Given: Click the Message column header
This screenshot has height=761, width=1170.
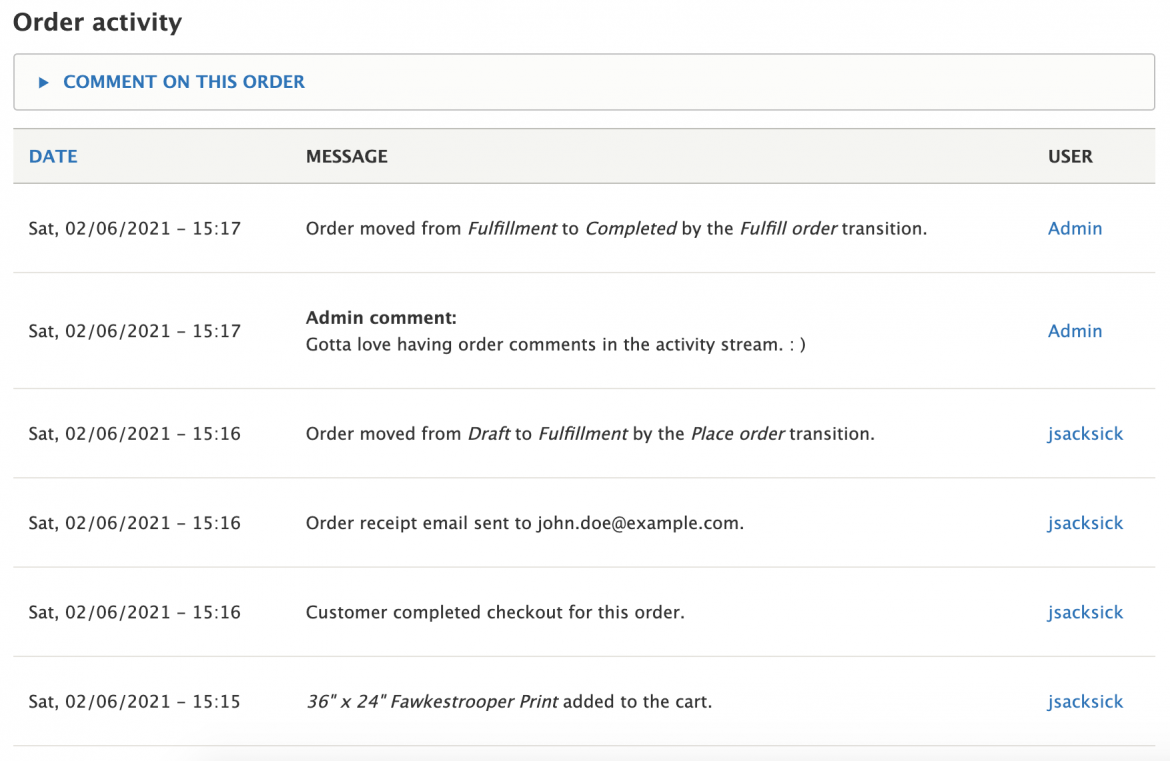Looking at the screenshot, I should (346, 156).
